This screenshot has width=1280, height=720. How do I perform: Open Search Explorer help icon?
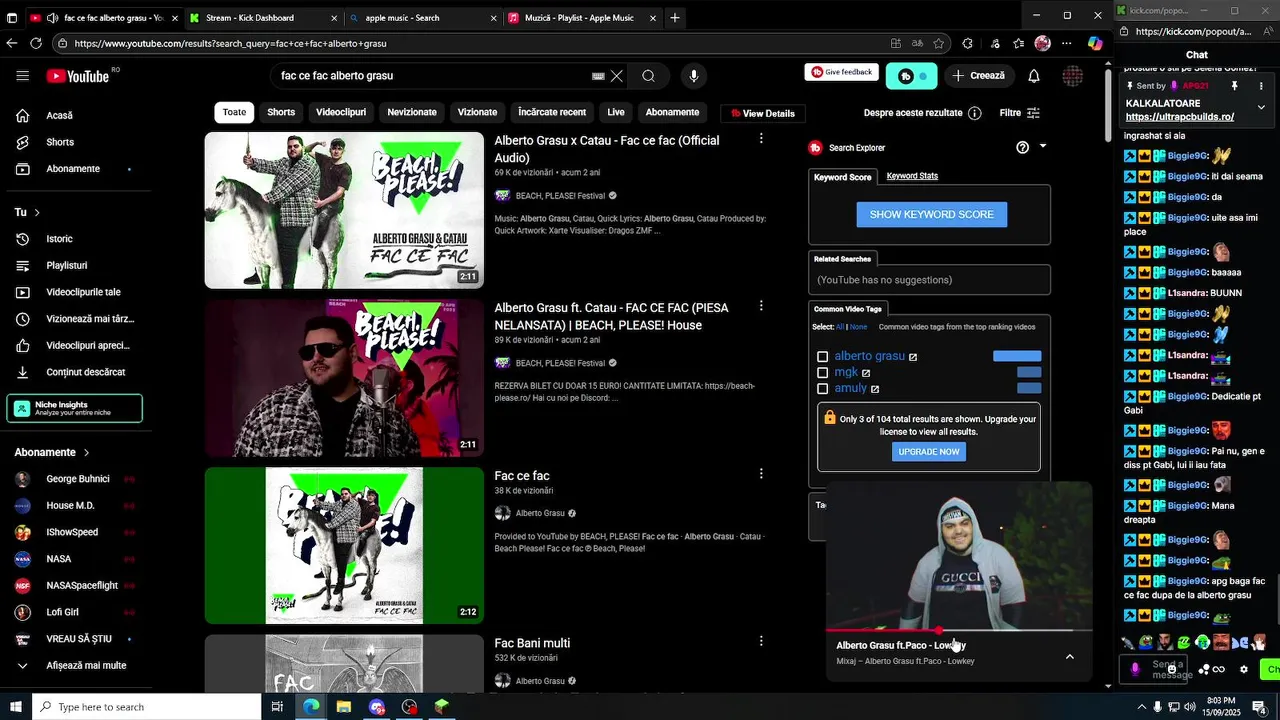[x=1022, y=147]
